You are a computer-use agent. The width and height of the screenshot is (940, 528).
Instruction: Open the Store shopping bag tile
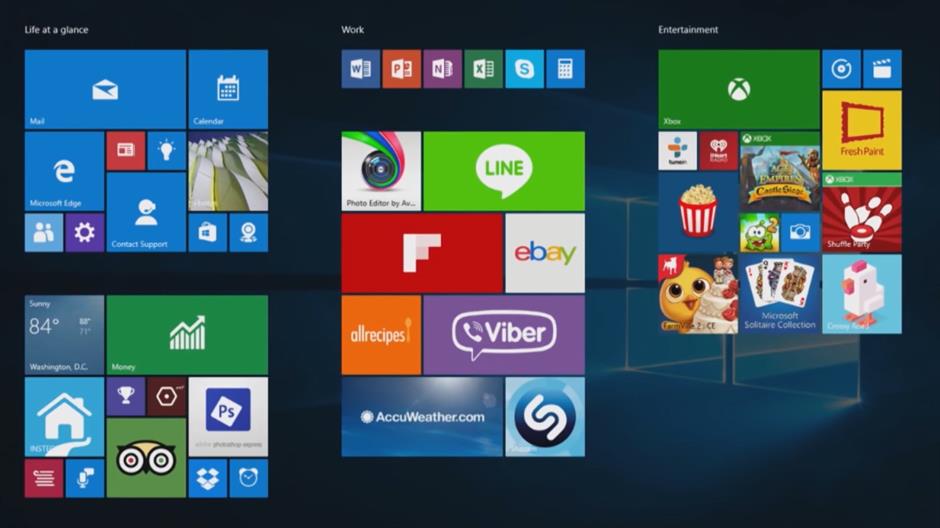pyautogui.click(x=207, y=233)
